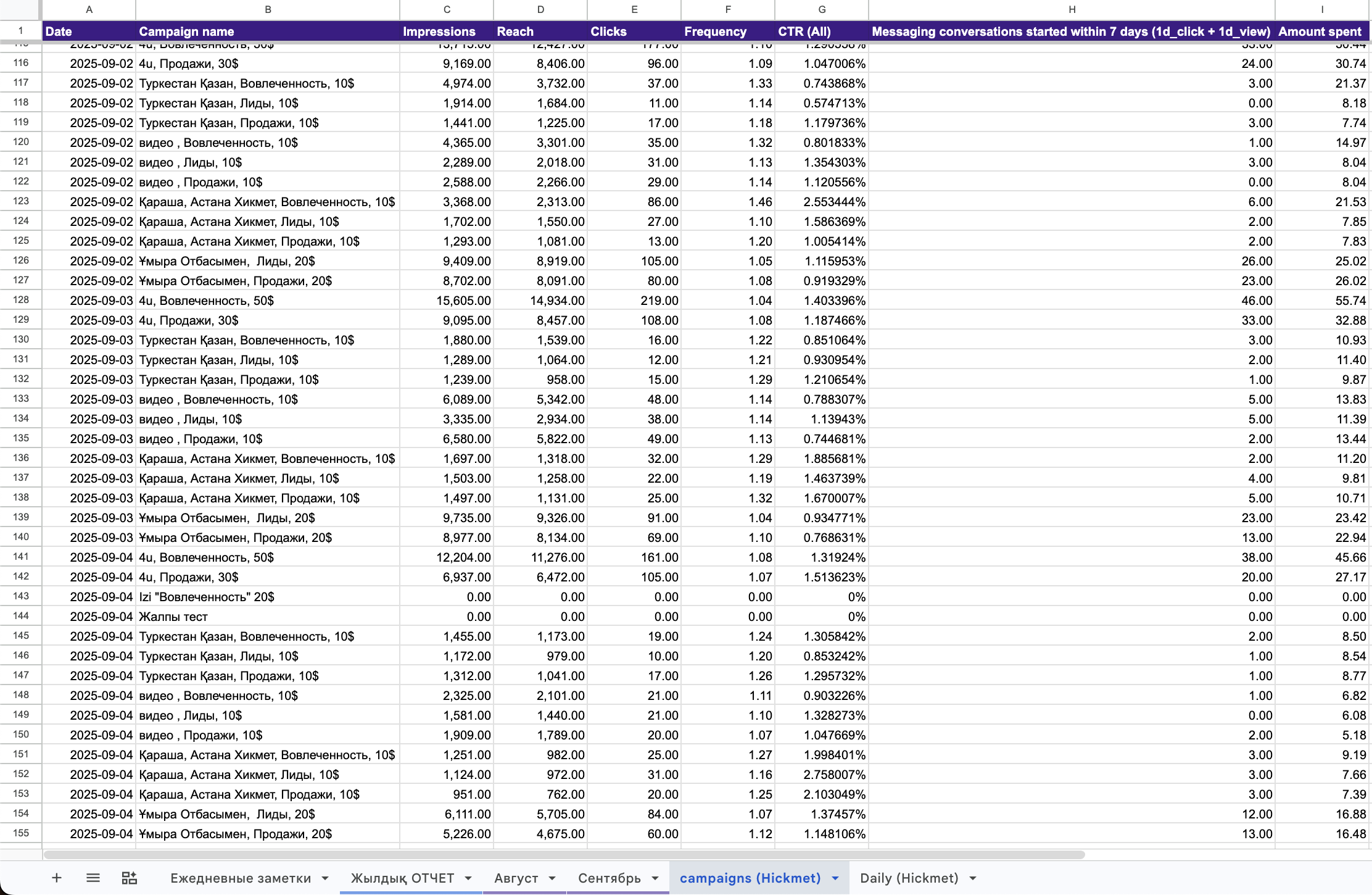The width and height of the screenshot is (1372, 895).
Task: Open Жылдық ОТЧЕТ tab dropdown arrow
Action: (468, 878)
